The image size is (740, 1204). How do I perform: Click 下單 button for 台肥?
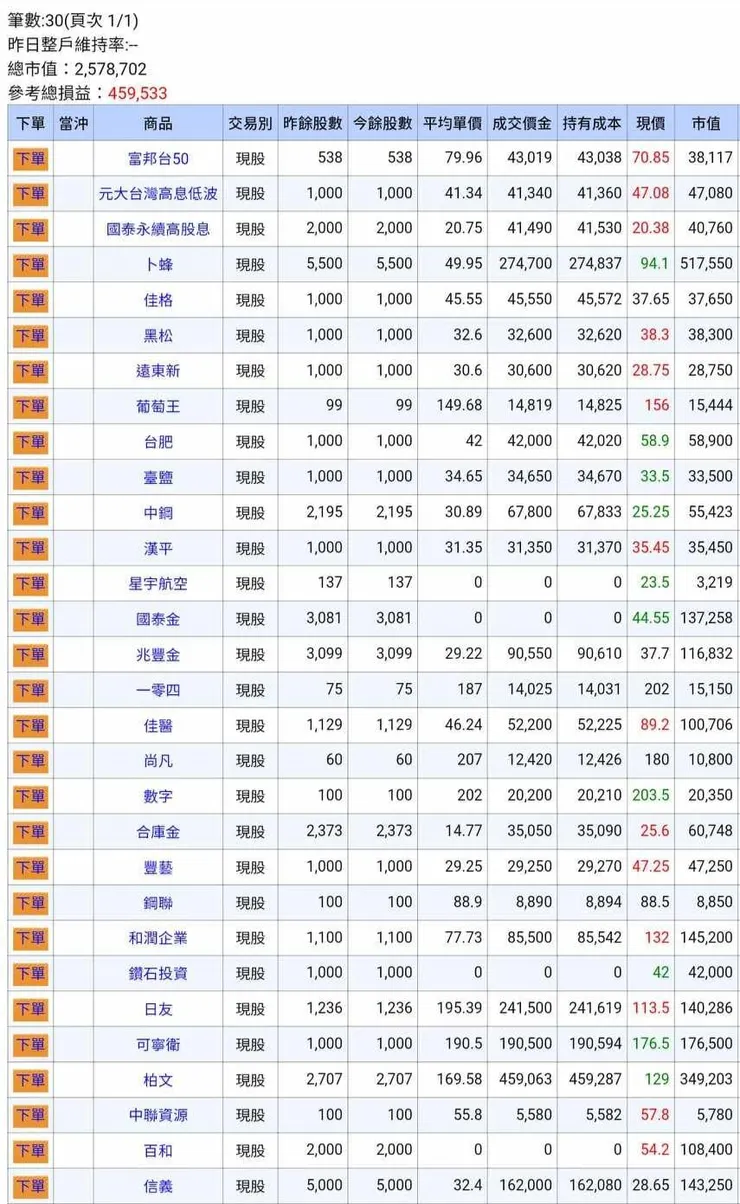click(x=30, y=442)
